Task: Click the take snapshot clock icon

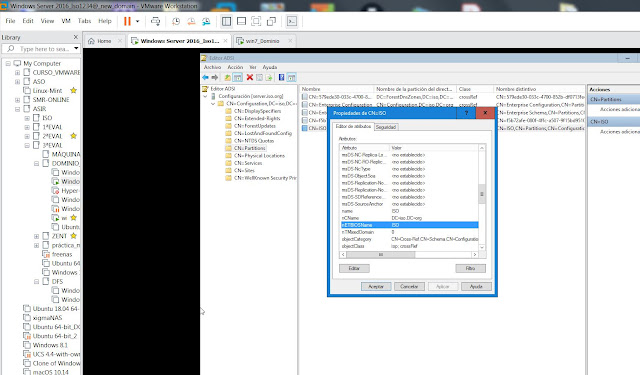Action: (176, 21)
